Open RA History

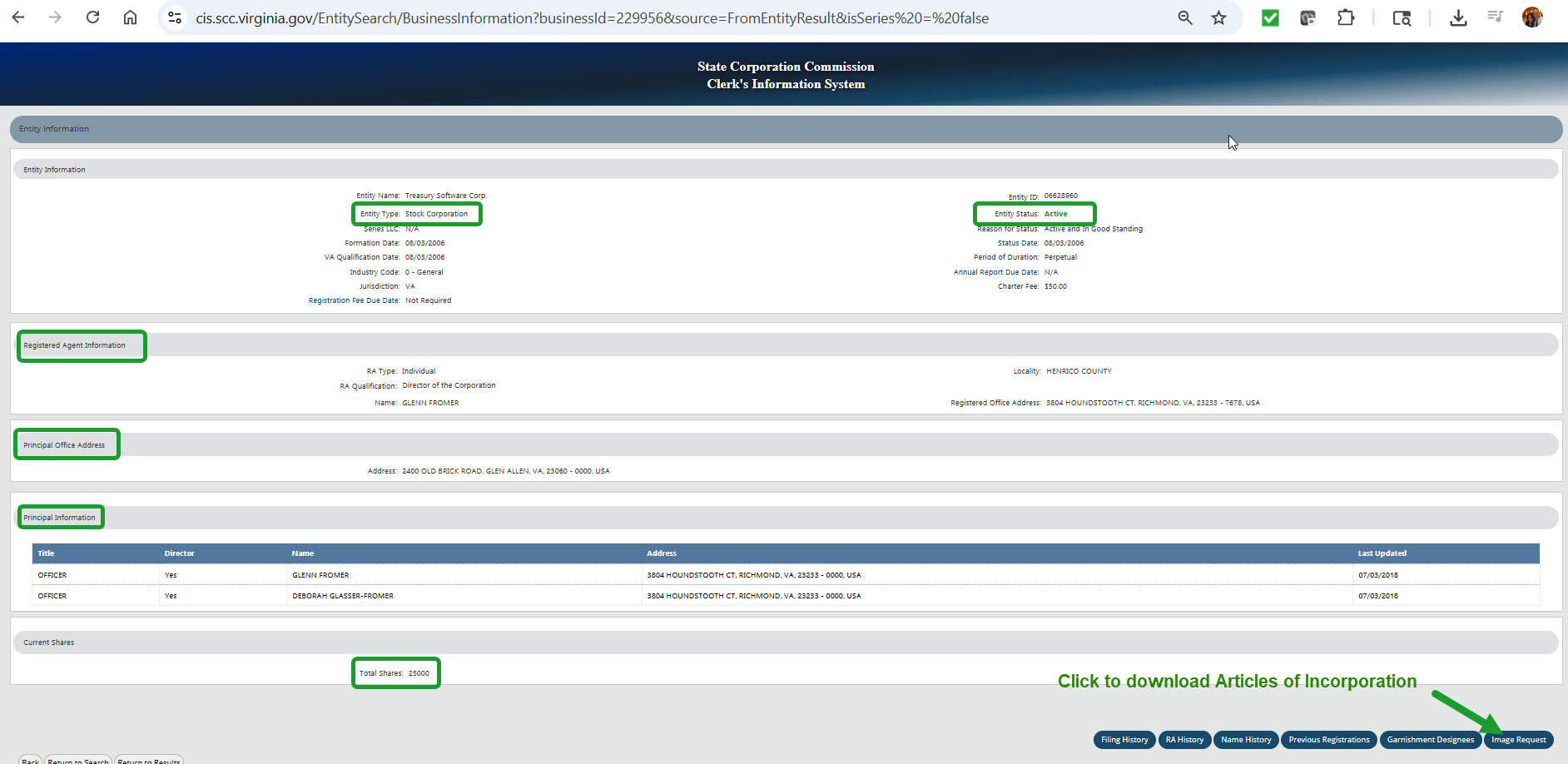pos(1184,740)
